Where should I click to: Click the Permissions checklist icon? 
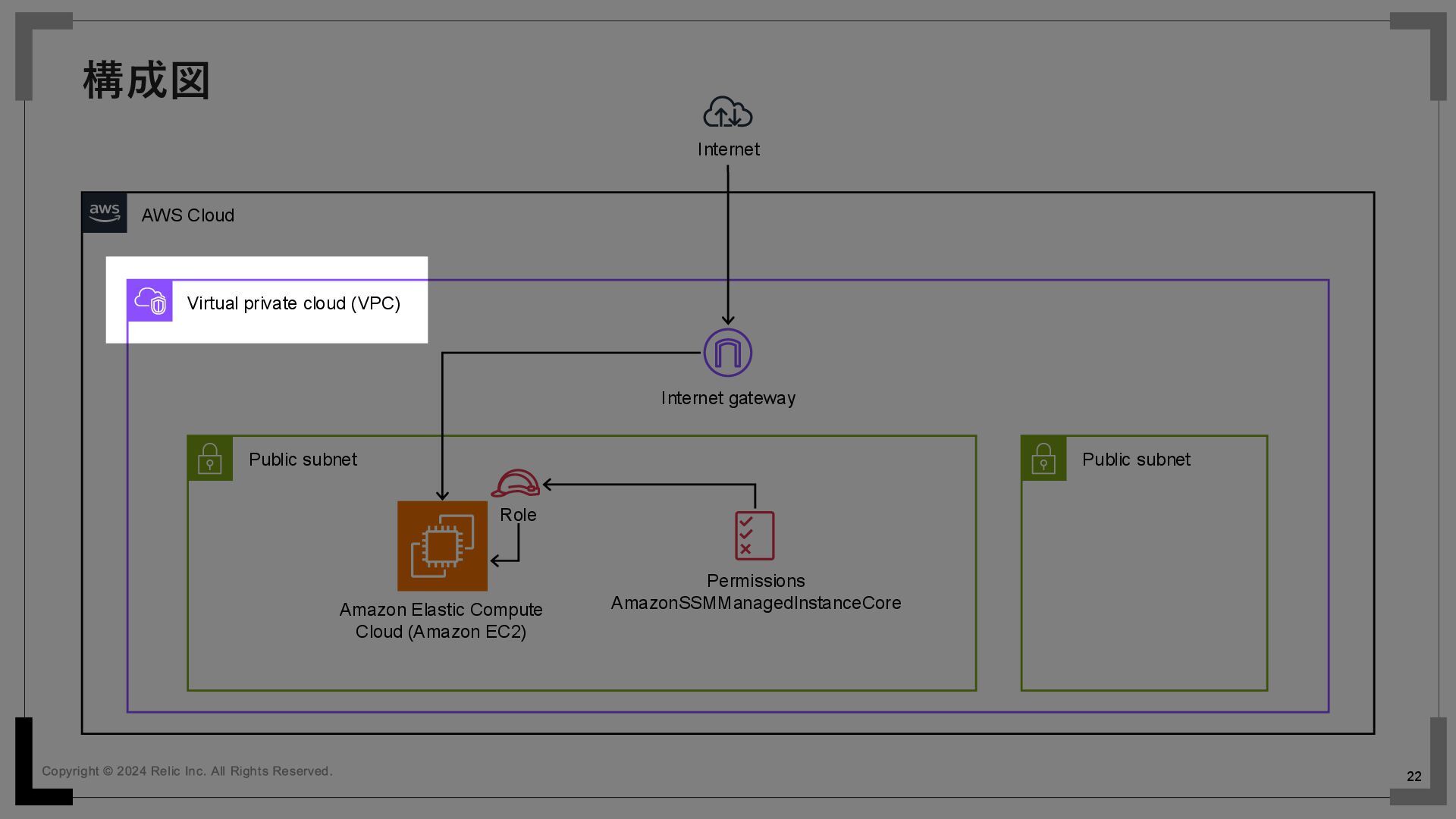pyautogui.click(x=755, y=535)
